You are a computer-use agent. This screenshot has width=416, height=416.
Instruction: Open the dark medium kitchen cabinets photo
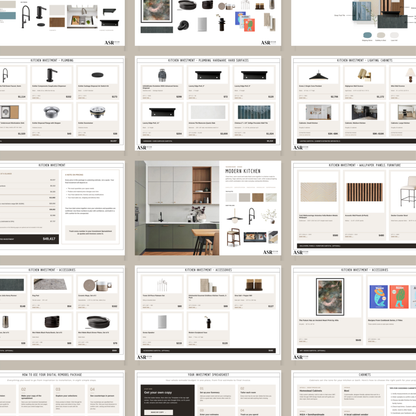[x=364, y=112]
